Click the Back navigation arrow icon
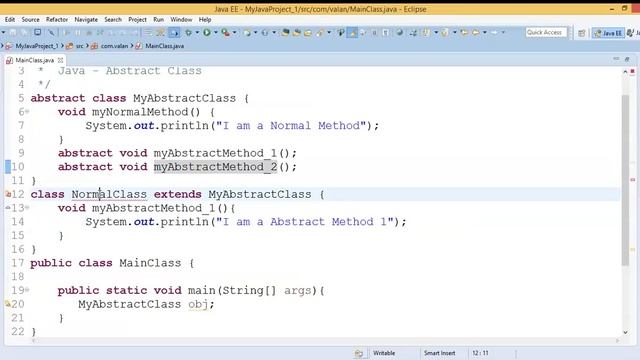Image resolution: width=640 pixels, height=360 pixels. click(x=476, y=32)
